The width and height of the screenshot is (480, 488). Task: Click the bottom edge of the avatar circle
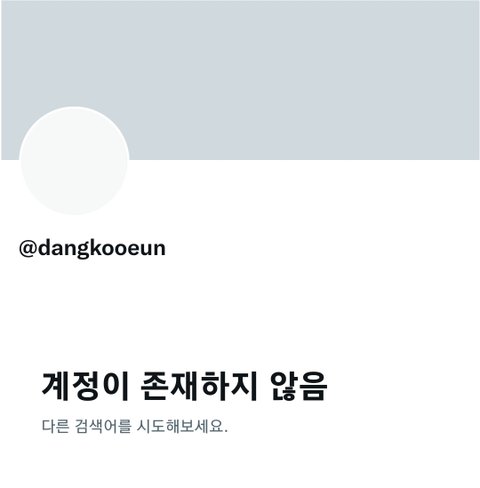[74, 213]
